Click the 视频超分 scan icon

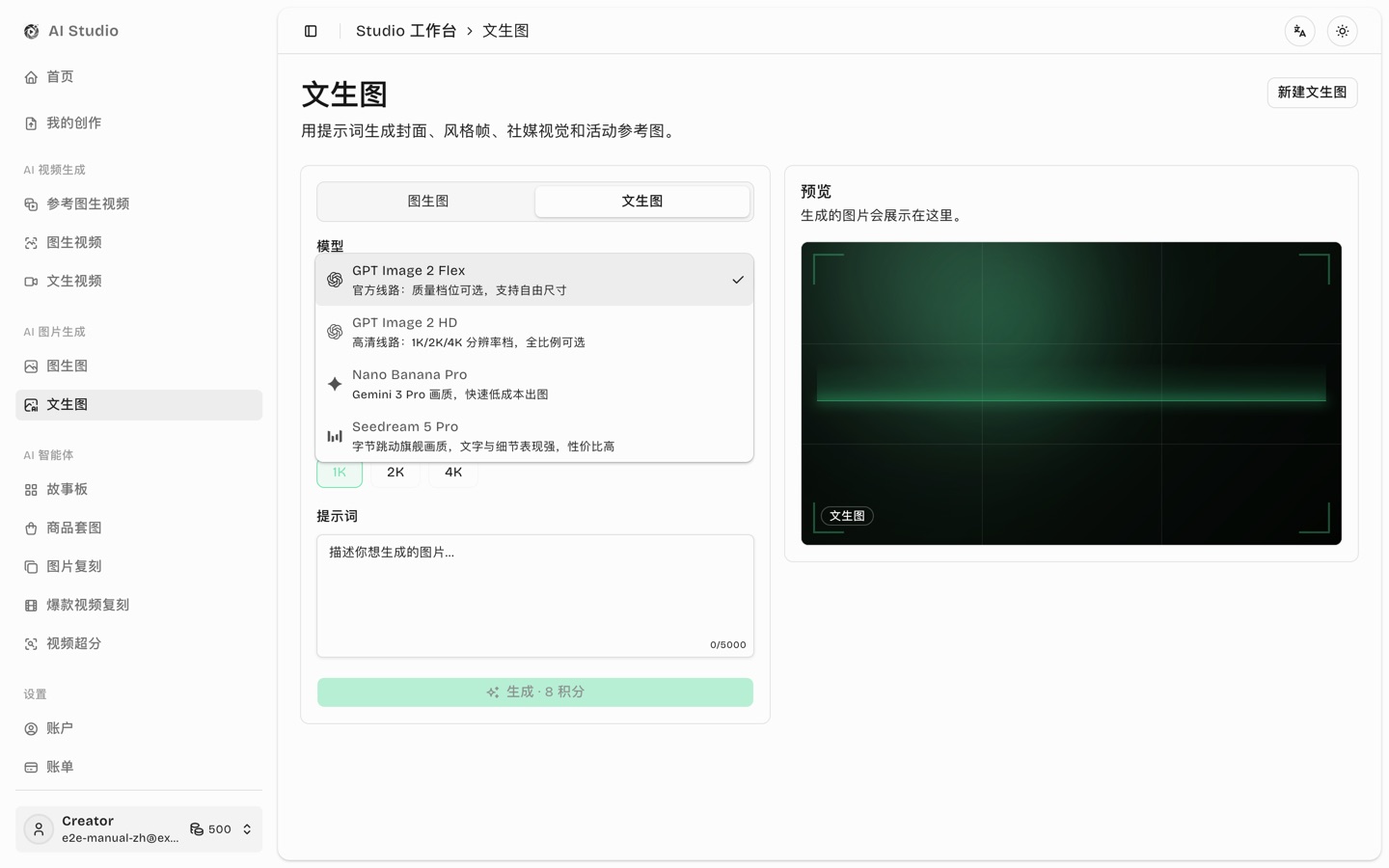coord(31,644)
